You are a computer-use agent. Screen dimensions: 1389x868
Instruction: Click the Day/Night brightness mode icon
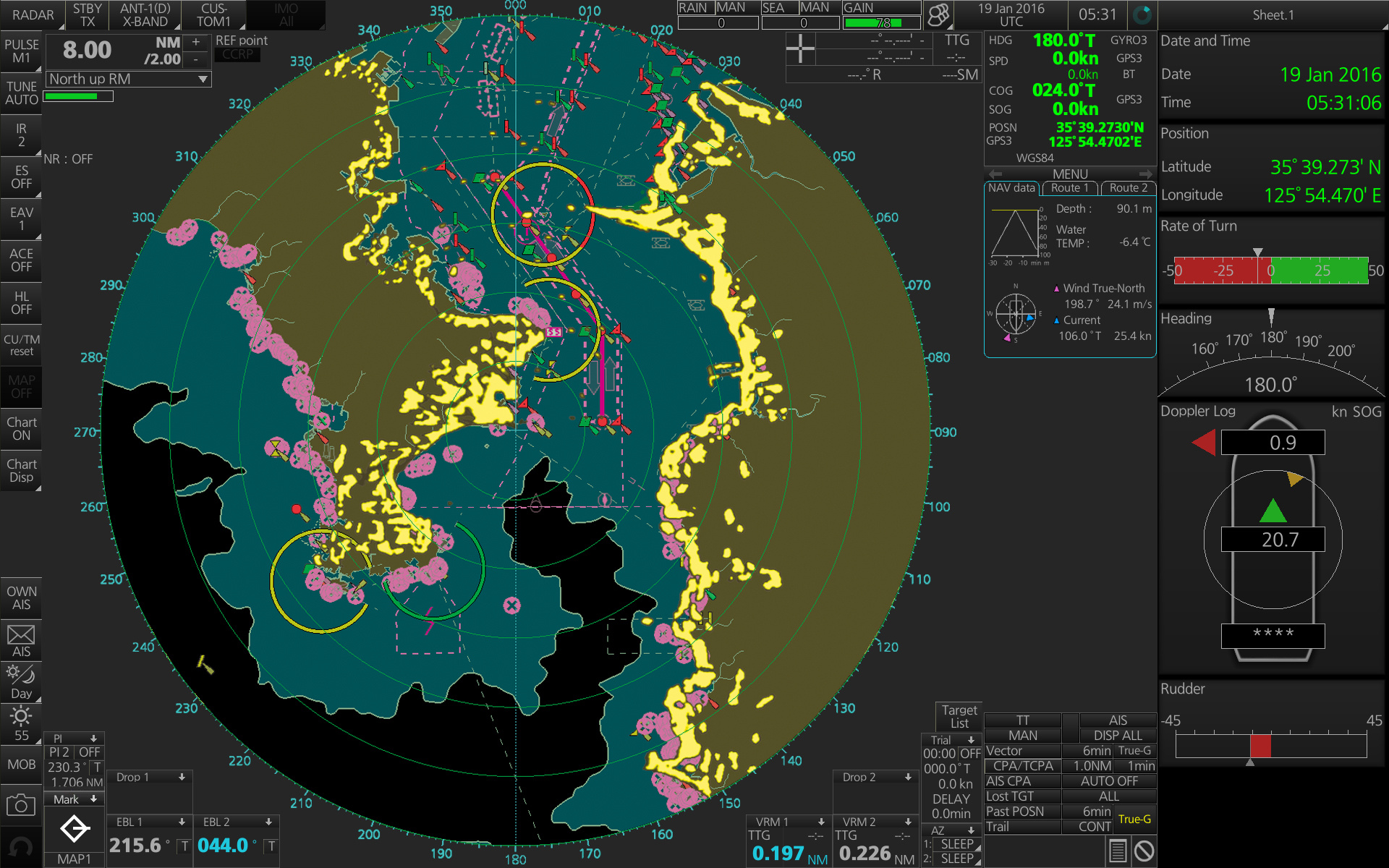point(21,682)
